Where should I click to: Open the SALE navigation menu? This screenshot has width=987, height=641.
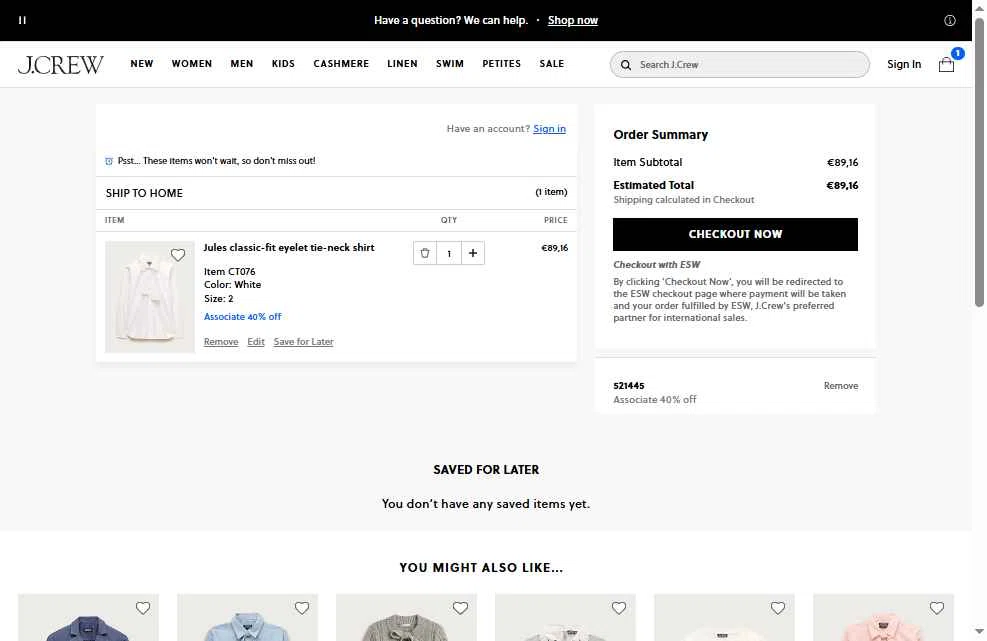[552, 64]
